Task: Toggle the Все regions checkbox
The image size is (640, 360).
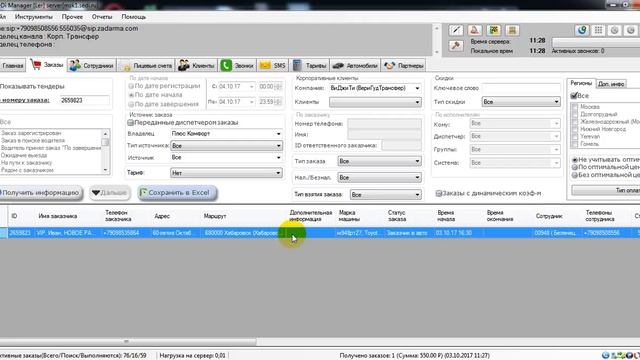Action: [574, 96]
